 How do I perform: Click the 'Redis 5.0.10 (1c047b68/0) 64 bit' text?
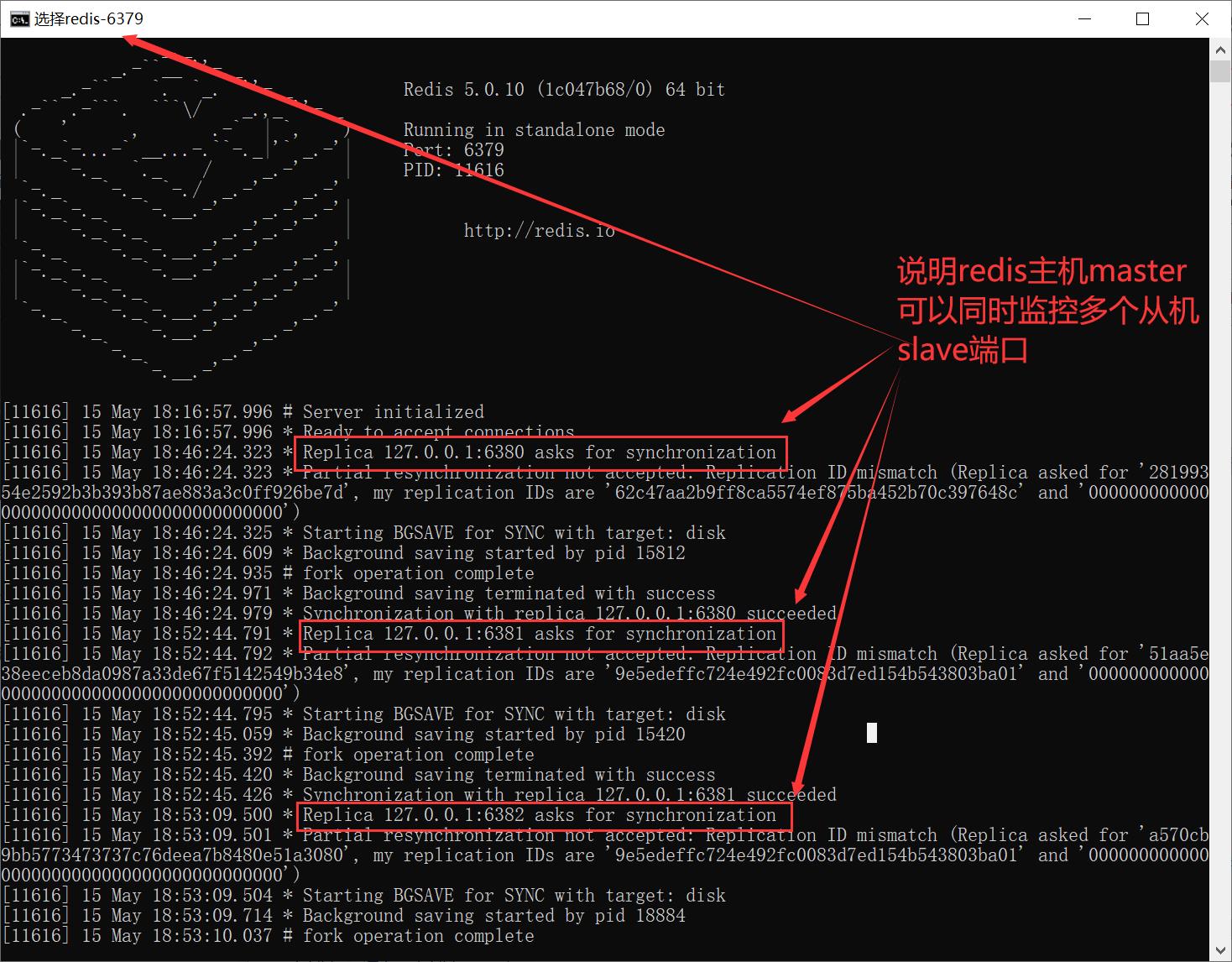(564, 90)
